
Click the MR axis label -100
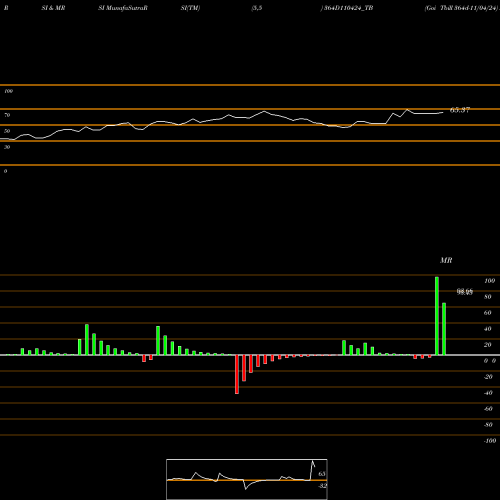490,441
